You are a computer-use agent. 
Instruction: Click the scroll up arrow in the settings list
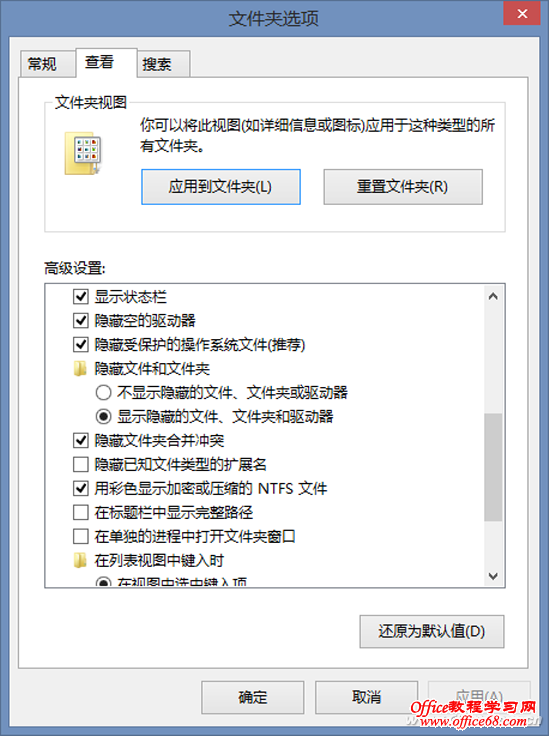pos(493,296)
